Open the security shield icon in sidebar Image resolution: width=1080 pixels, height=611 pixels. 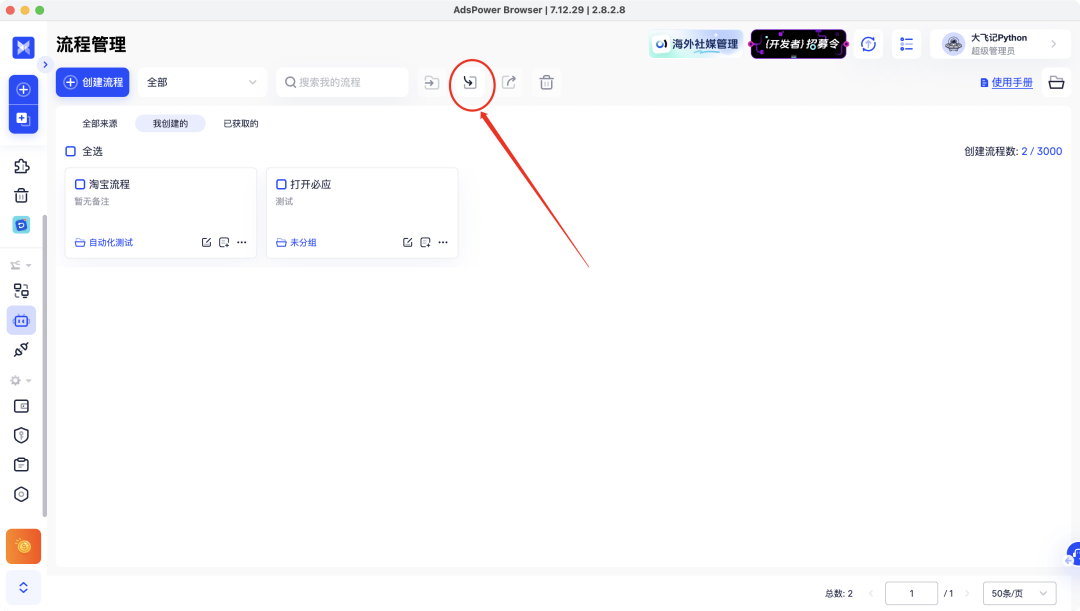pos(21,435)
